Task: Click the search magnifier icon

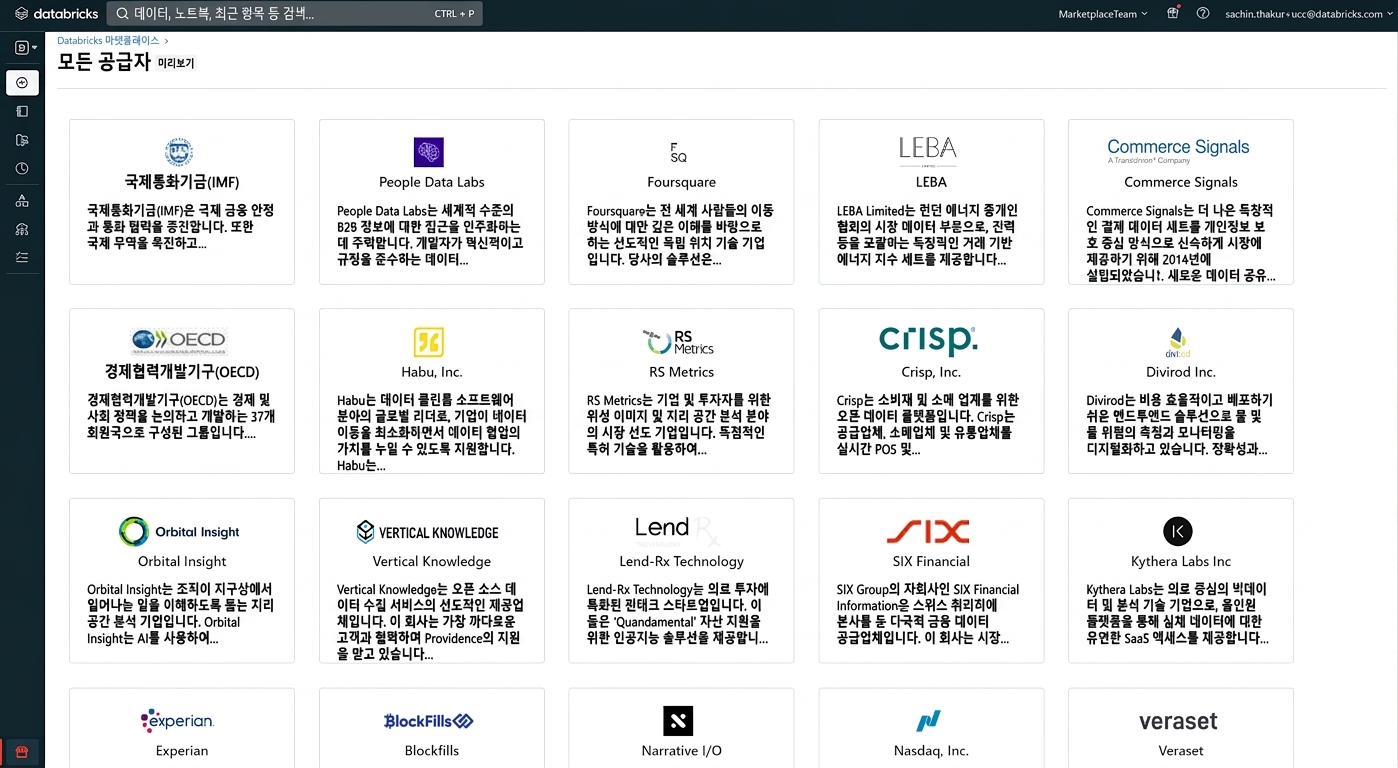Action: pos(122,14)
